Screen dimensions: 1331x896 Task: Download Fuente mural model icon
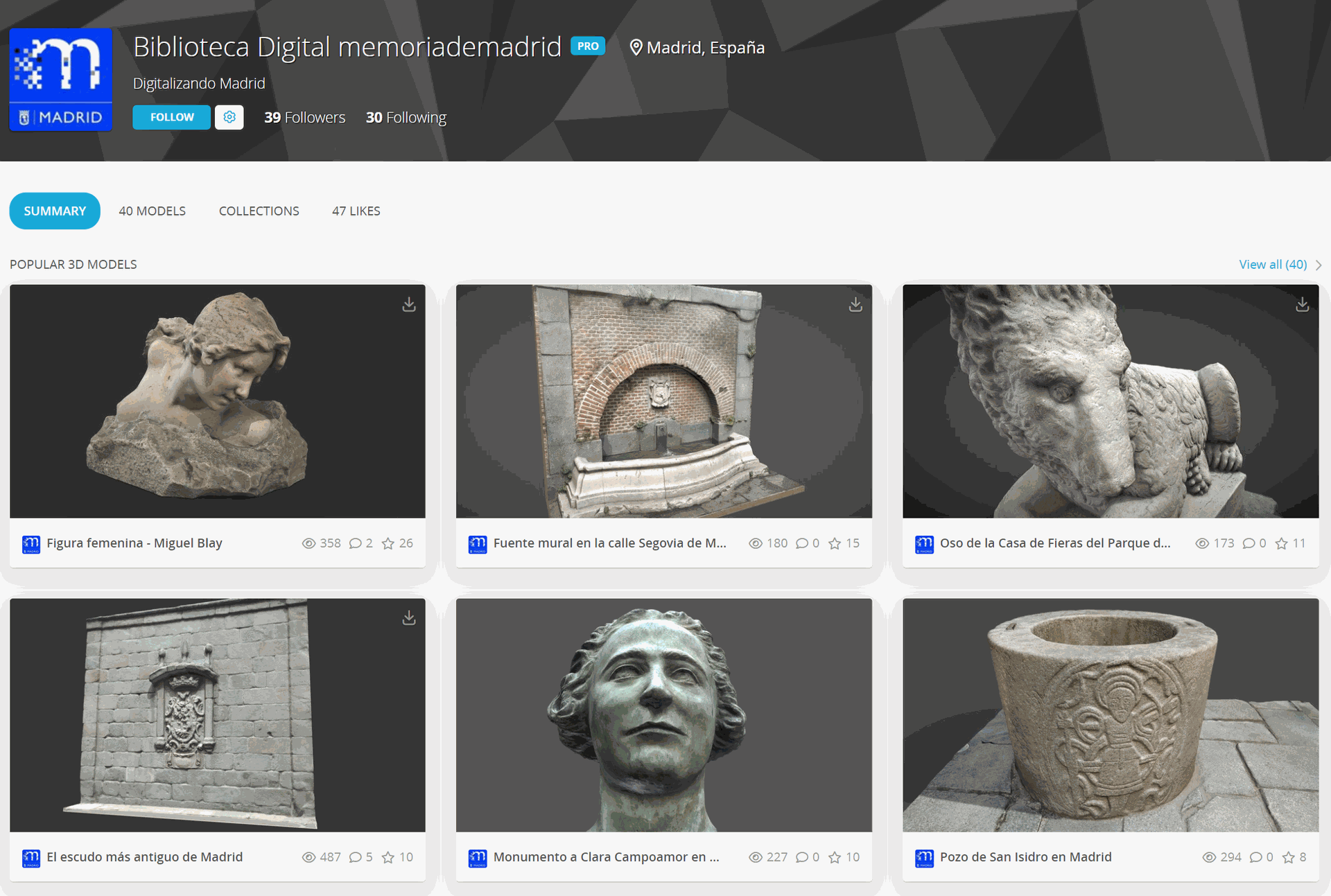tap(855, 305)
